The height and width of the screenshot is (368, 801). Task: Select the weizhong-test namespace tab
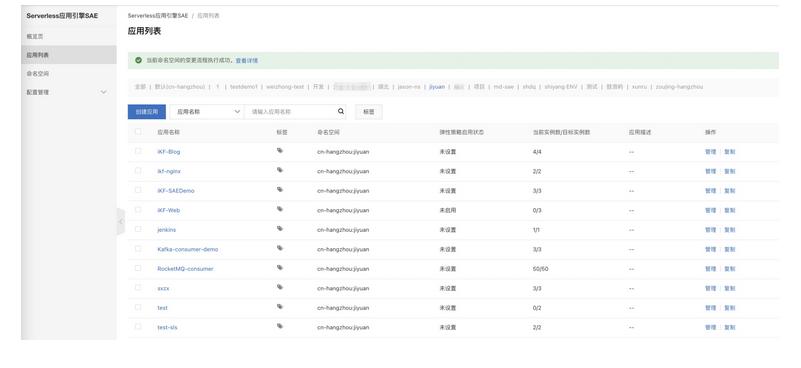coord(285,87)
